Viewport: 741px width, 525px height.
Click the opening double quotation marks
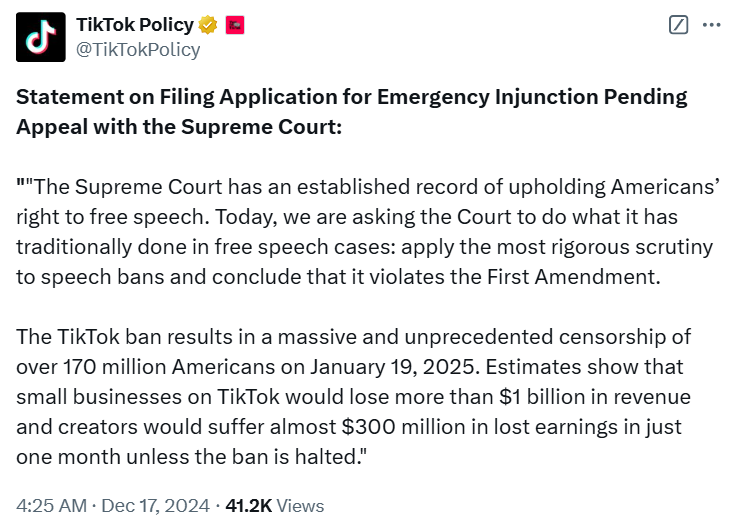tap(24, 187)
